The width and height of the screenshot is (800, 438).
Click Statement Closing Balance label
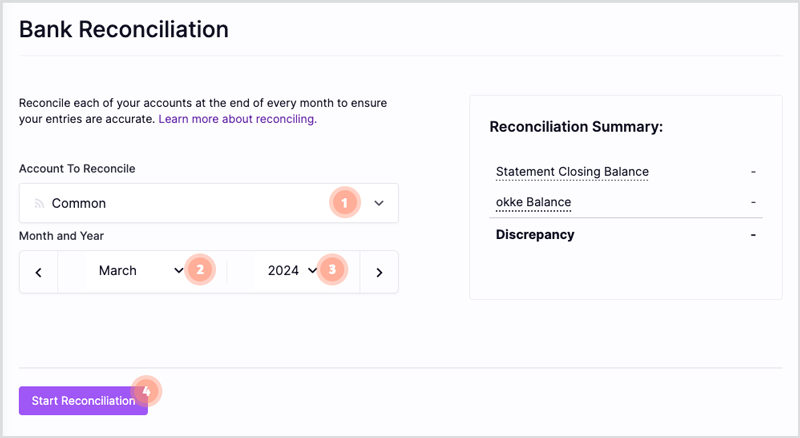point(572,172)
